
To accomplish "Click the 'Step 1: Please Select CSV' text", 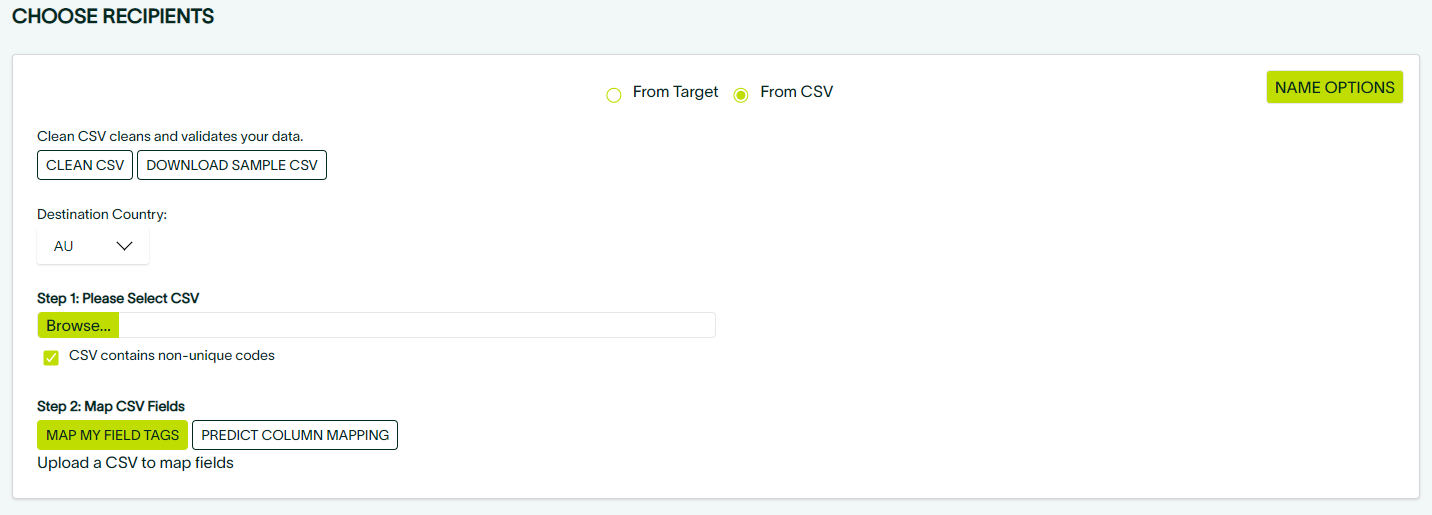I will pos(118,298).
